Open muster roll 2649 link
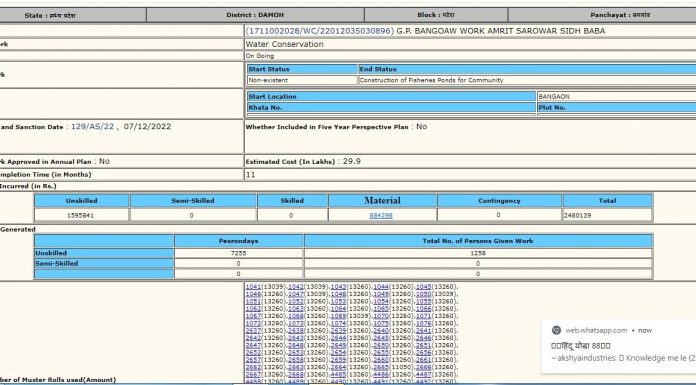This screenshot has height=385, width=696. pyautogui.click(x=338, y=345)
